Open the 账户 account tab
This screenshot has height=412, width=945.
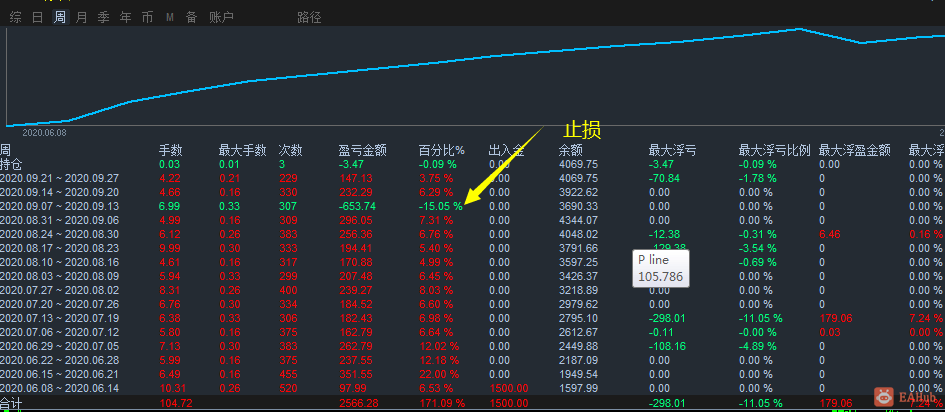(221, 17)
